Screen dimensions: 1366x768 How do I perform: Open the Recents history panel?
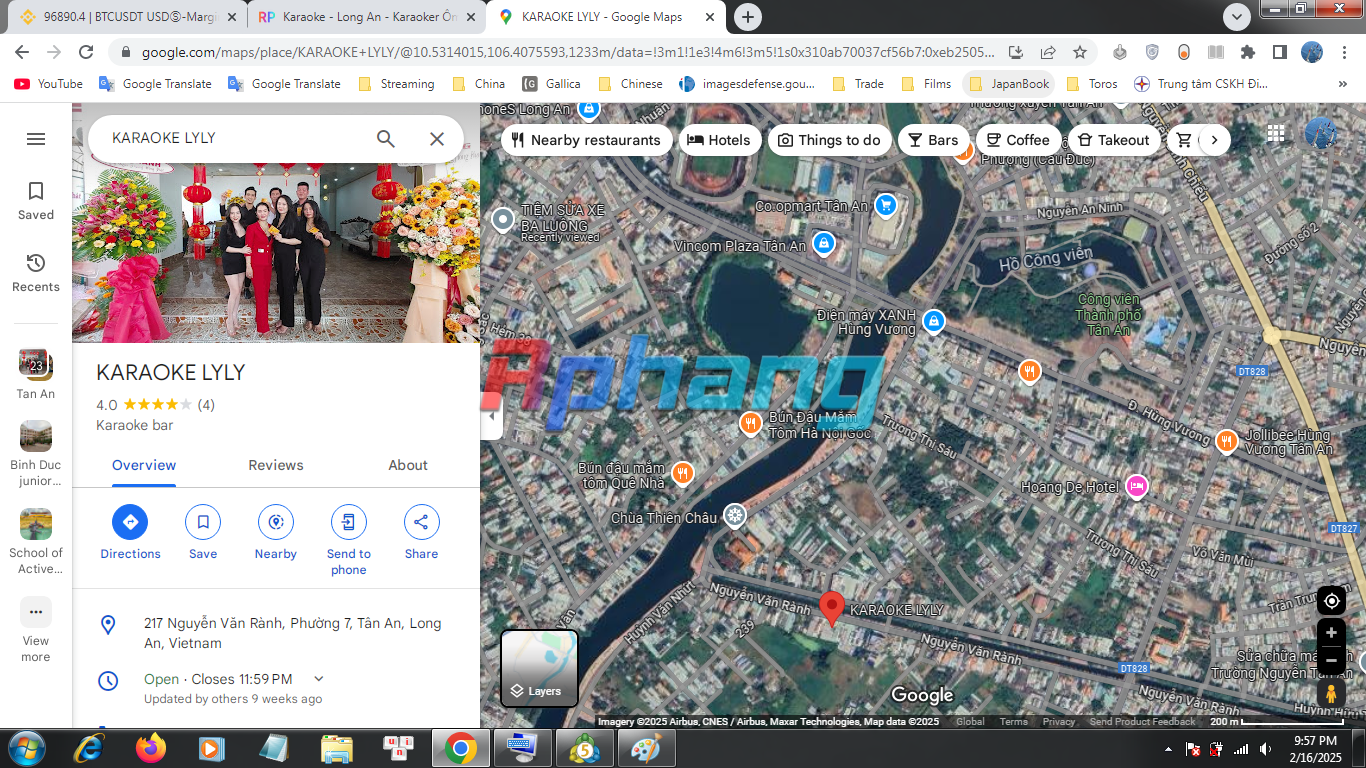point(36,272)
